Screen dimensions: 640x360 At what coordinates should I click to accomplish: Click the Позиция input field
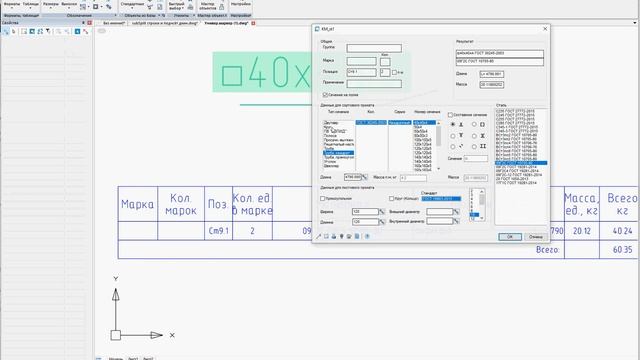click(x=361, y=72)
